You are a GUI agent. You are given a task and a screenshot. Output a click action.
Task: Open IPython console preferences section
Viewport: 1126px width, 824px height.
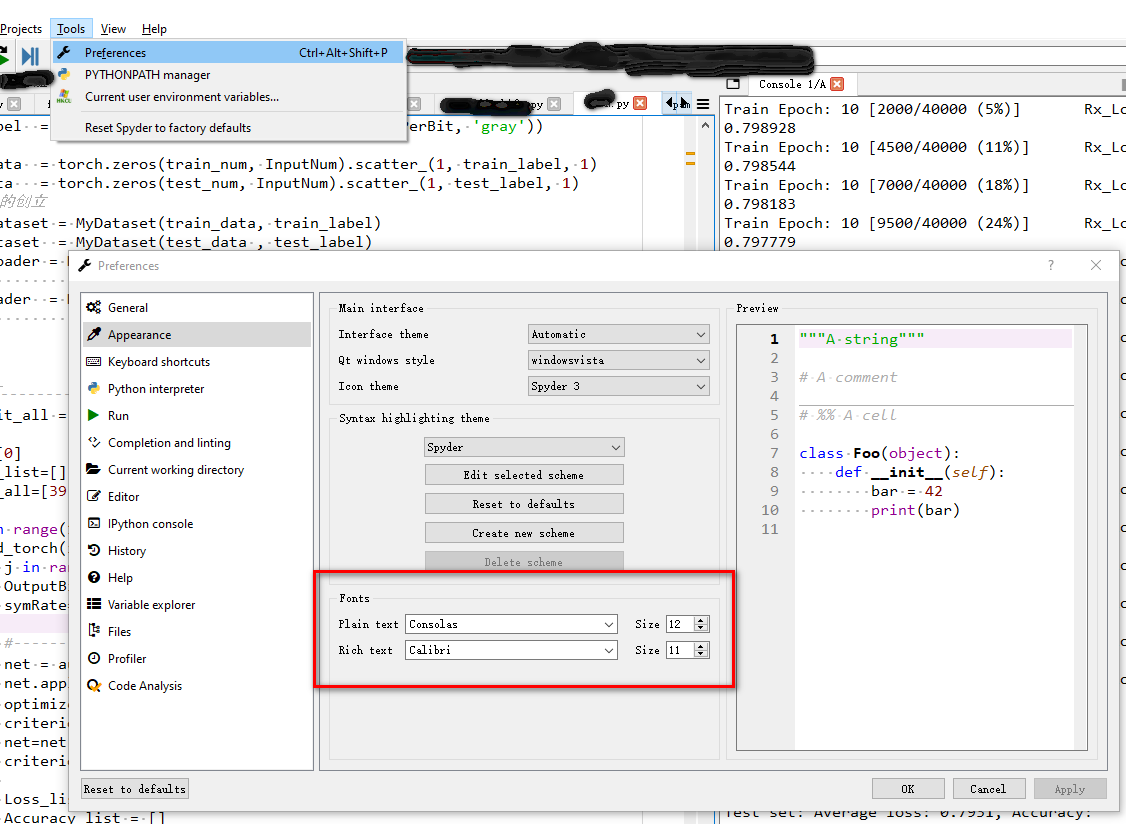click(x=197, y=524)
